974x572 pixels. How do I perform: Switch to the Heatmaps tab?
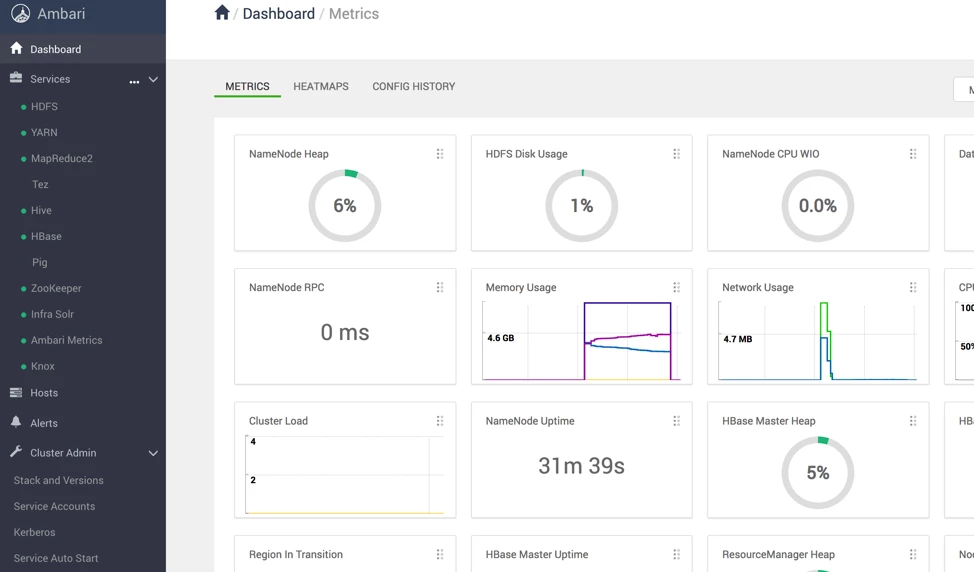click(321, 86)
